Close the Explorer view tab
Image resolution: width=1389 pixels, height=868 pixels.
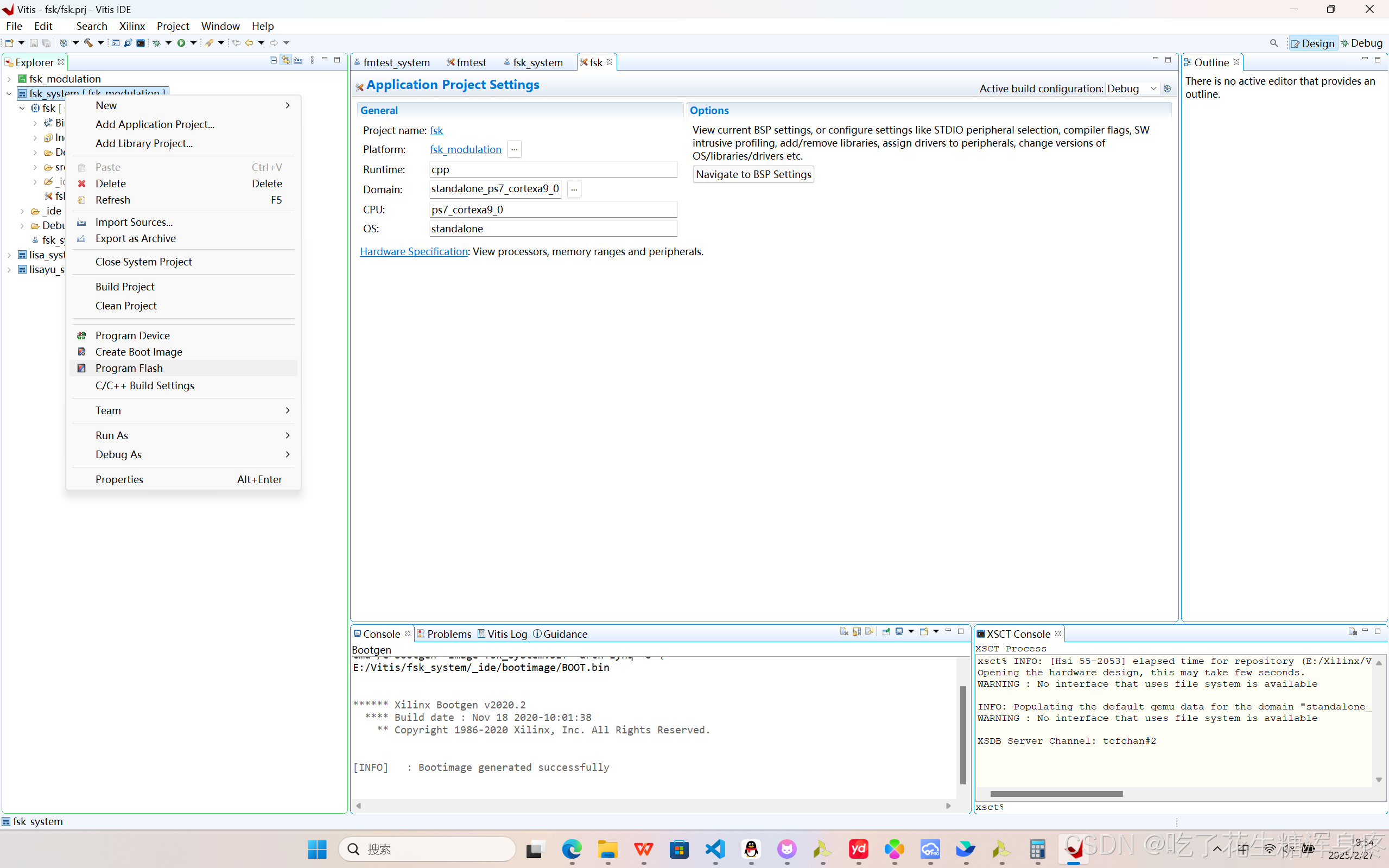(61, 62)
